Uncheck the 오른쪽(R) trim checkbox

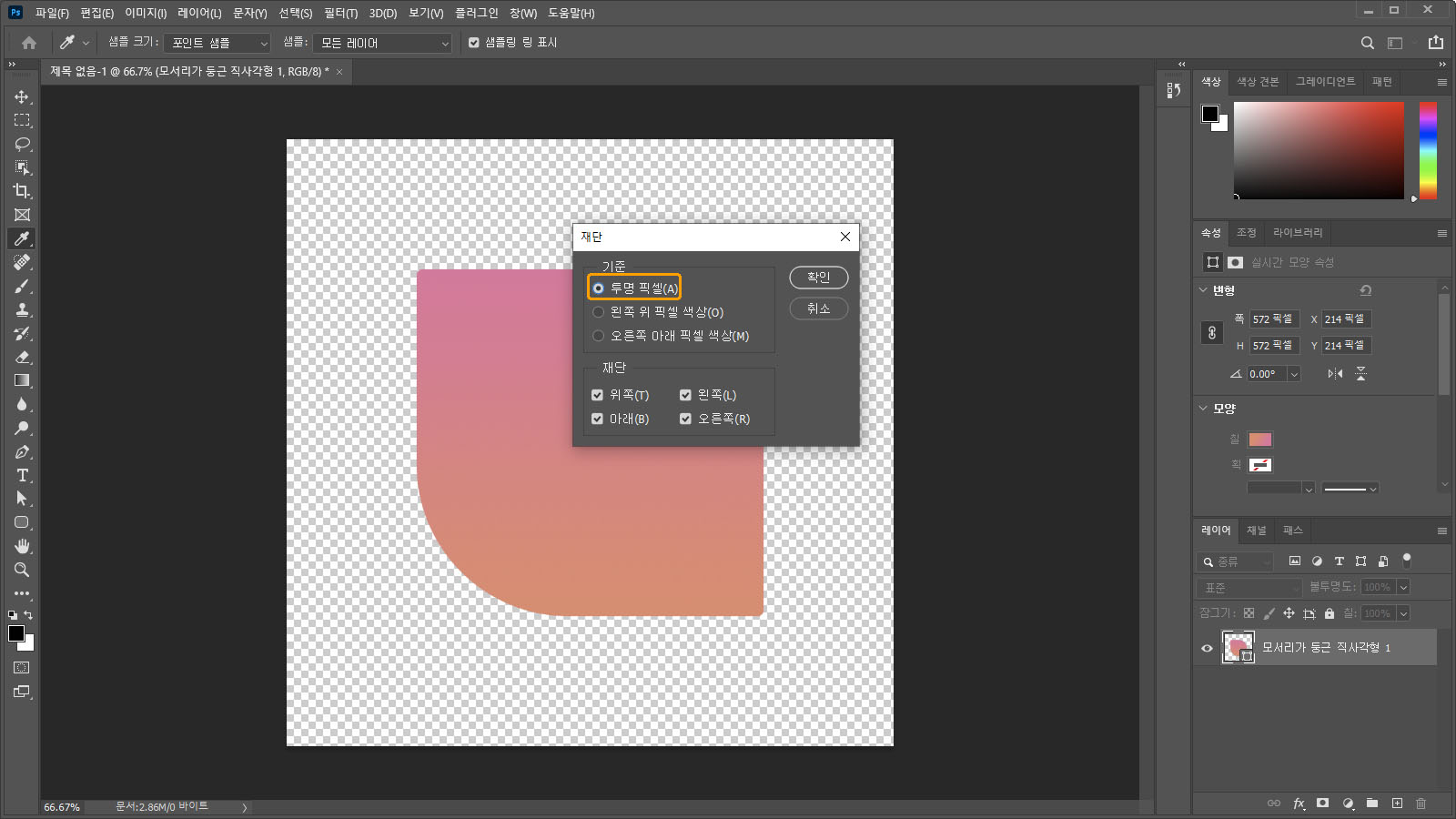click(685, 419)
